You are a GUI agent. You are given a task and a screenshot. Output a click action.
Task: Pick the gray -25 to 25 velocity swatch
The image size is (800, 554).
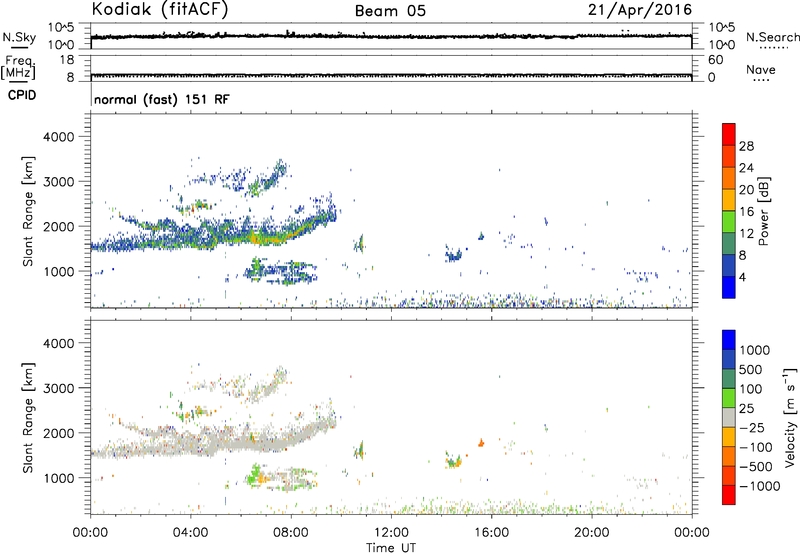[x=729, y=417]
